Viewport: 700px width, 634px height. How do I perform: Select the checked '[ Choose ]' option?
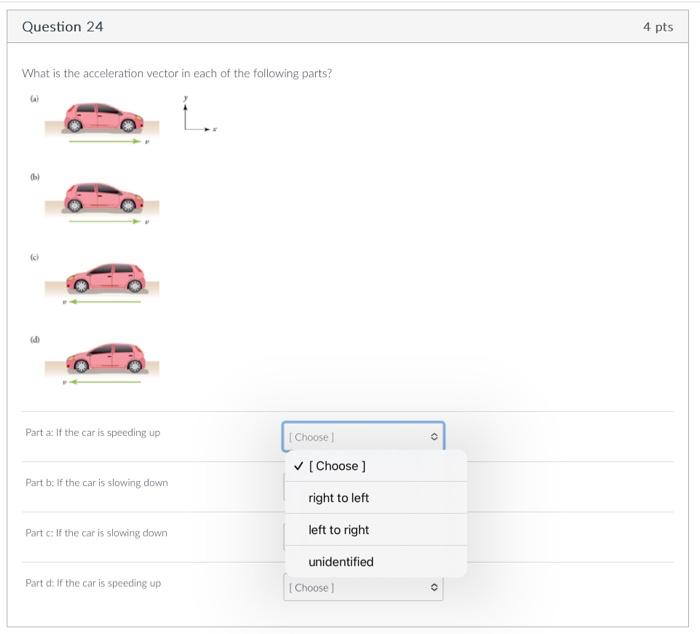tap(376, 466)
